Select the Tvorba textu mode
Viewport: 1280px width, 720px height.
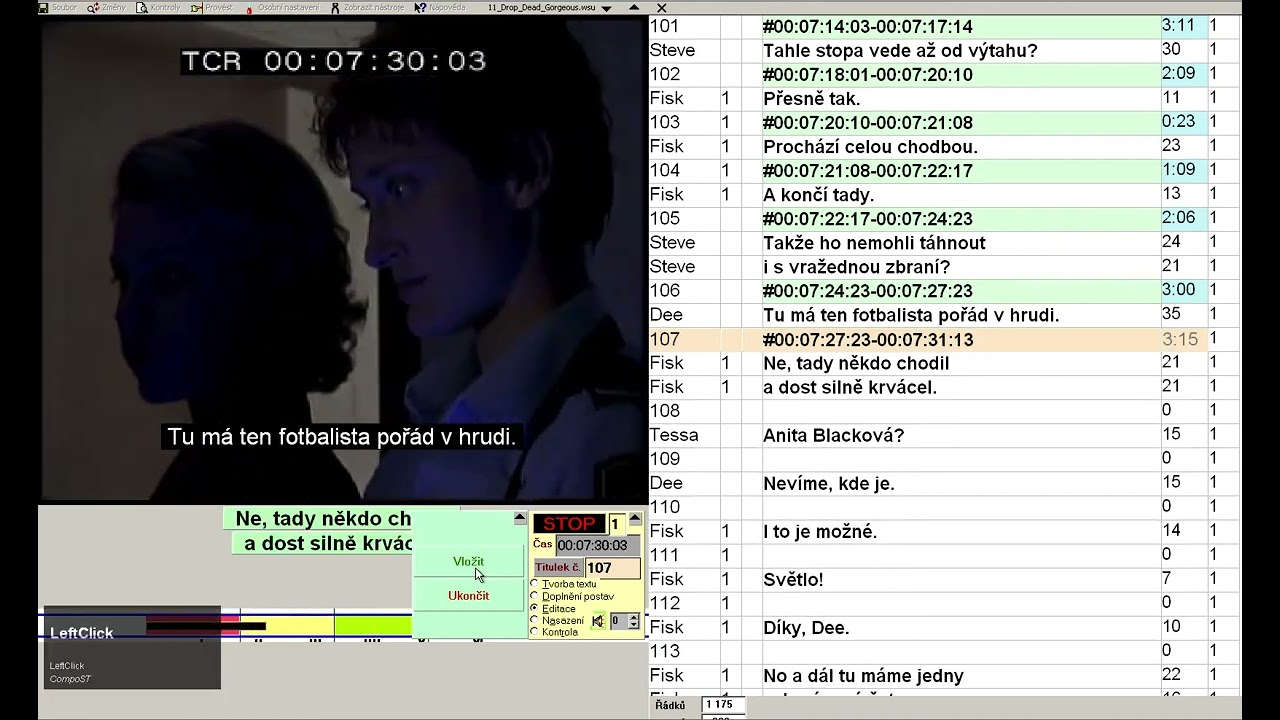click(x=563, y=584)
